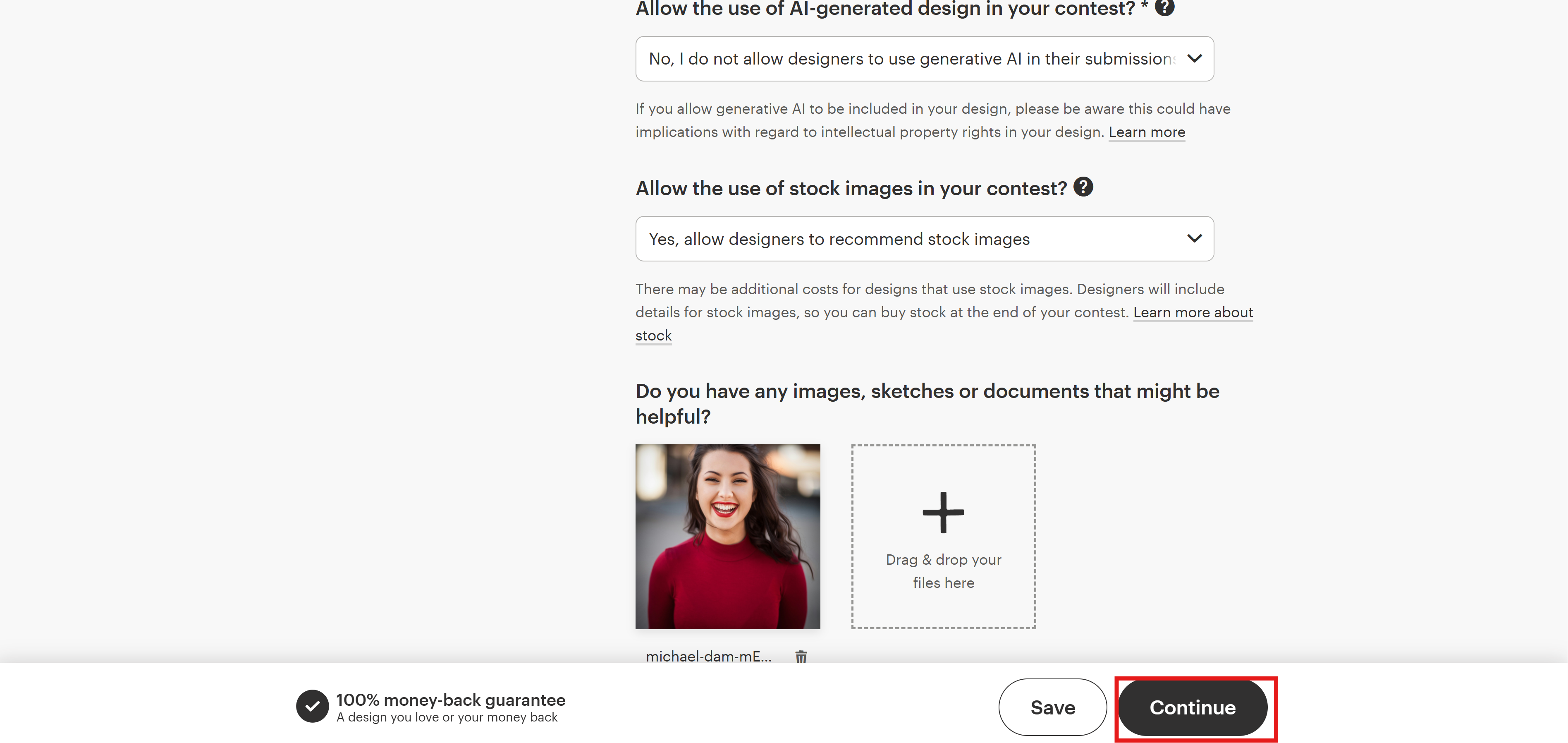Delete the michael-dam file with trash icon
The image size is (1568, 743).
801,657
